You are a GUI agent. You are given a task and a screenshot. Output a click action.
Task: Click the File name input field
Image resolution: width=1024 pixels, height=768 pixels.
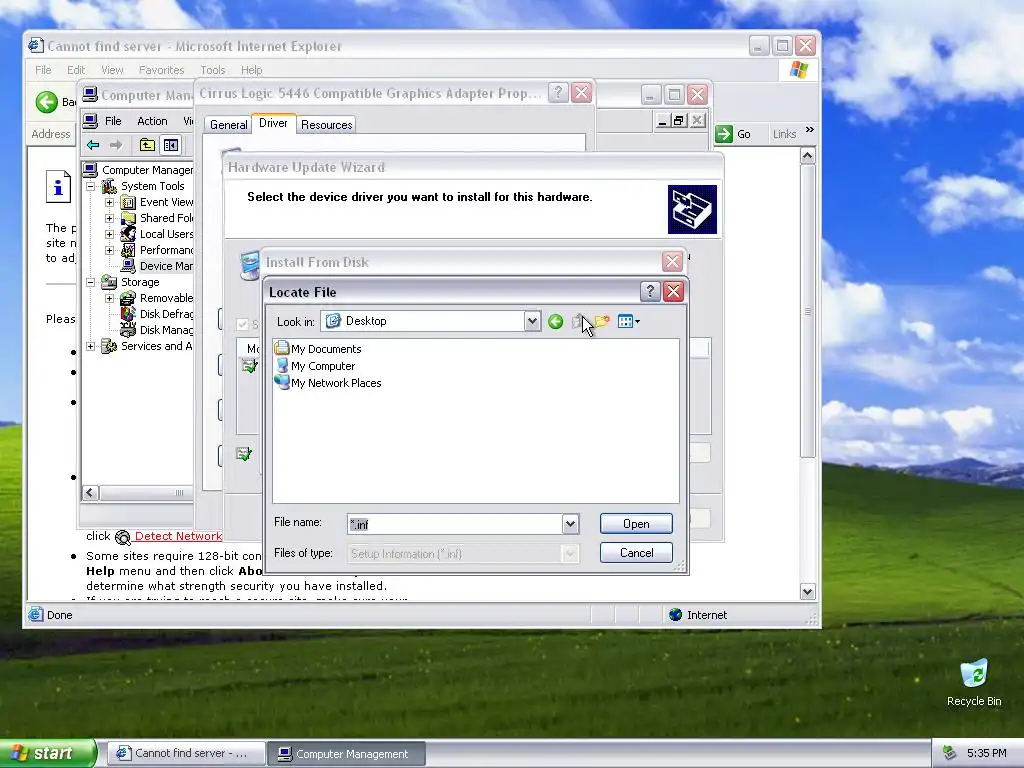pyautogui.click(x=455, y=524)
